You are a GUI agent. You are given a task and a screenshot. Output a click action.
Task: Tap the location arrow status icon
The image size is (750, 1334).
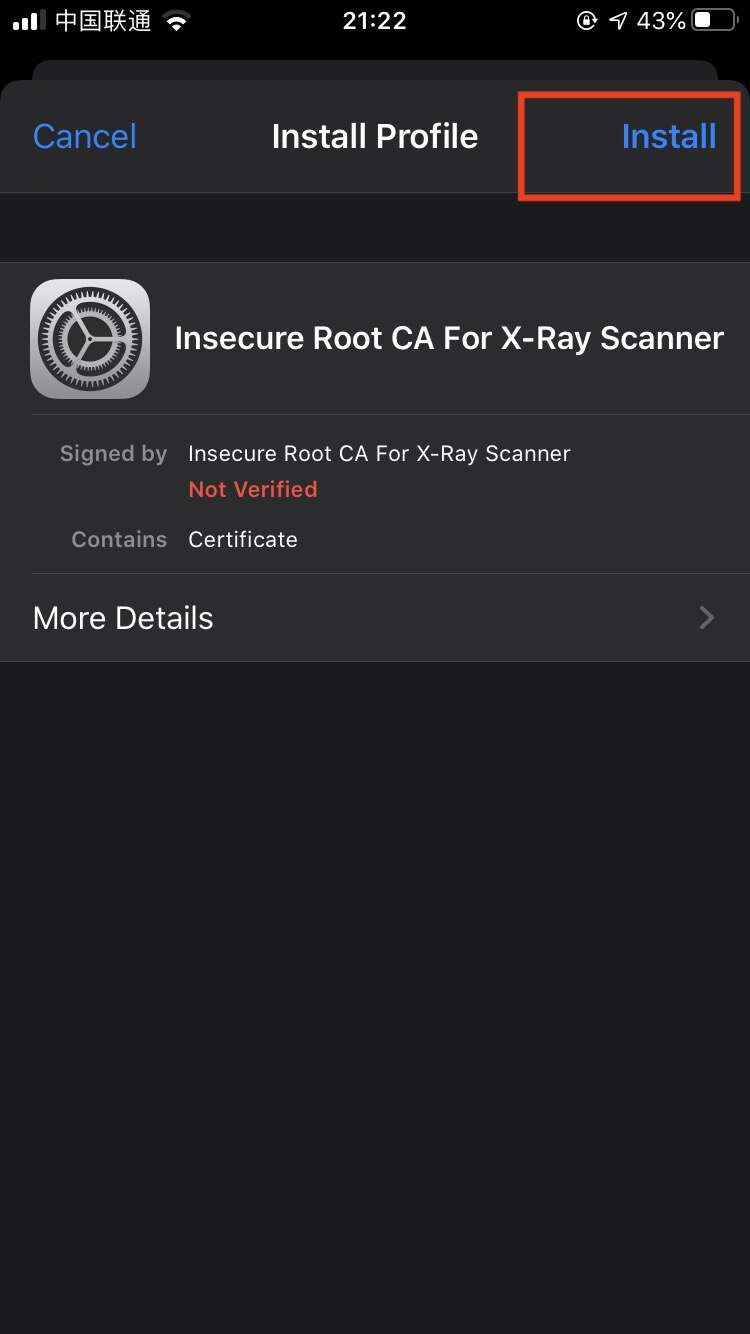(619, 21)
